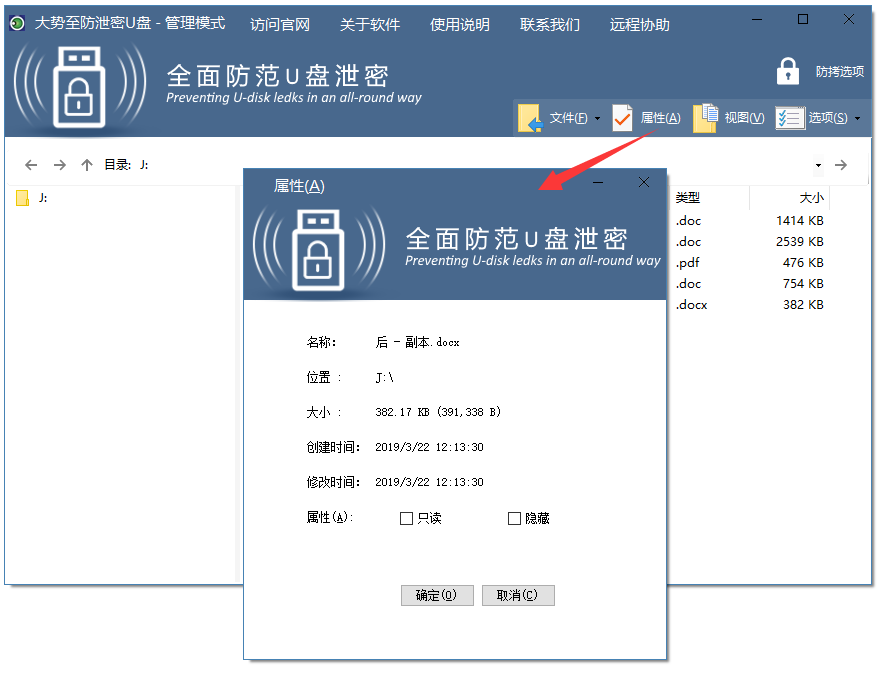This screenshot has height=697, width=878.
Task: Open the 使用说明 menu item
Action: [x=460, y=24]
